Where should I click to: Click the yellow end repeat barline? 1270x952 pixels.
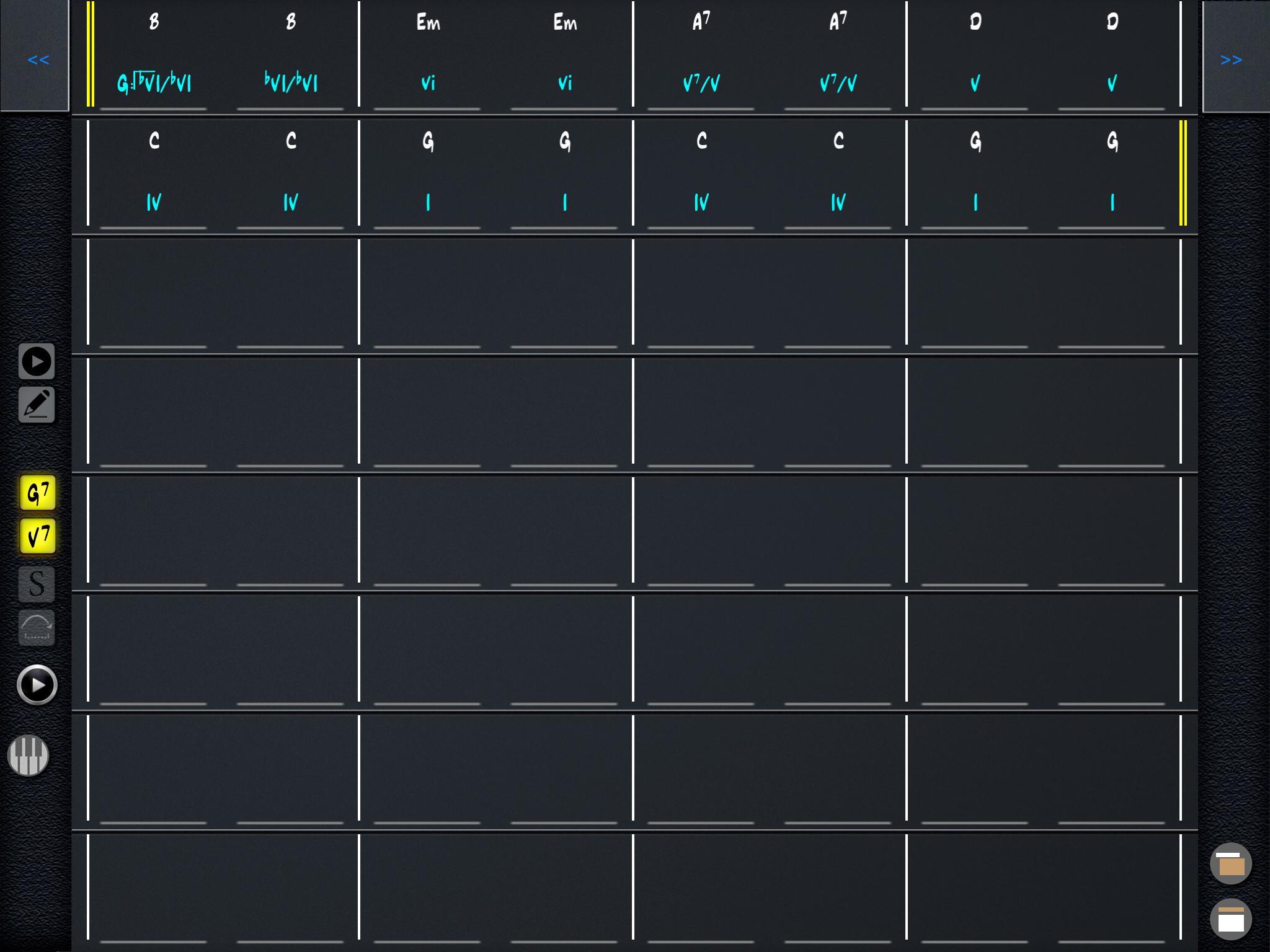point(1183,173)
